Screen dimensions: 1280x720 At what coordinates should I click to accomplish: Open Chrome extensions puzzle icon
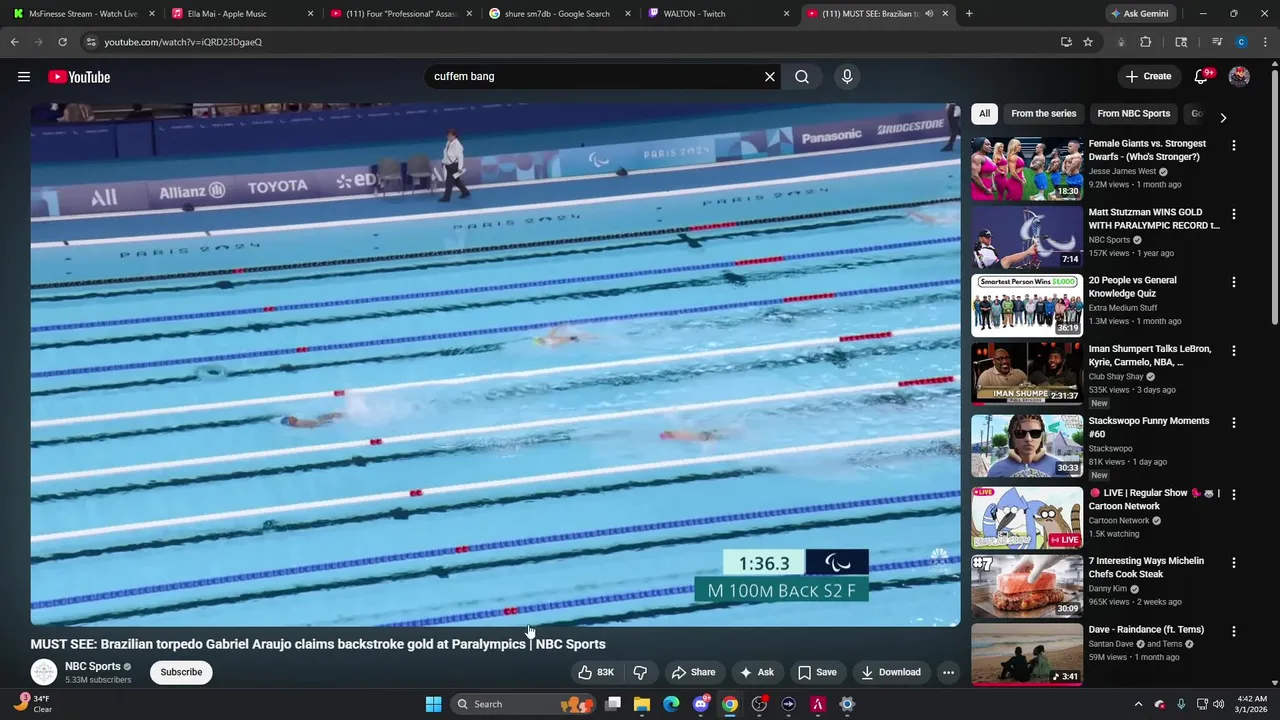pyautogui.click(x=1146, y=42)
